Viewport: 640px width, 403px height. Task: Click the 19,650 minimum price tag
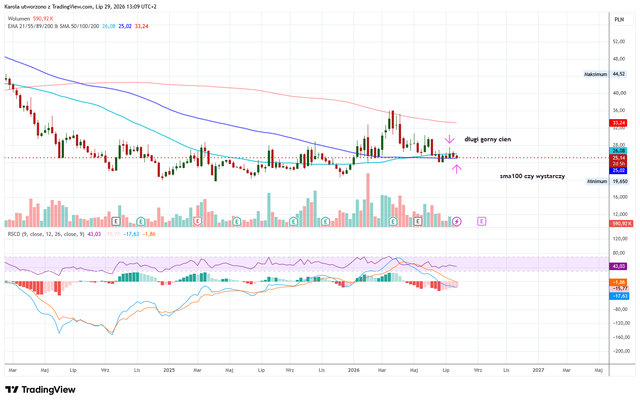coord(620,181)
